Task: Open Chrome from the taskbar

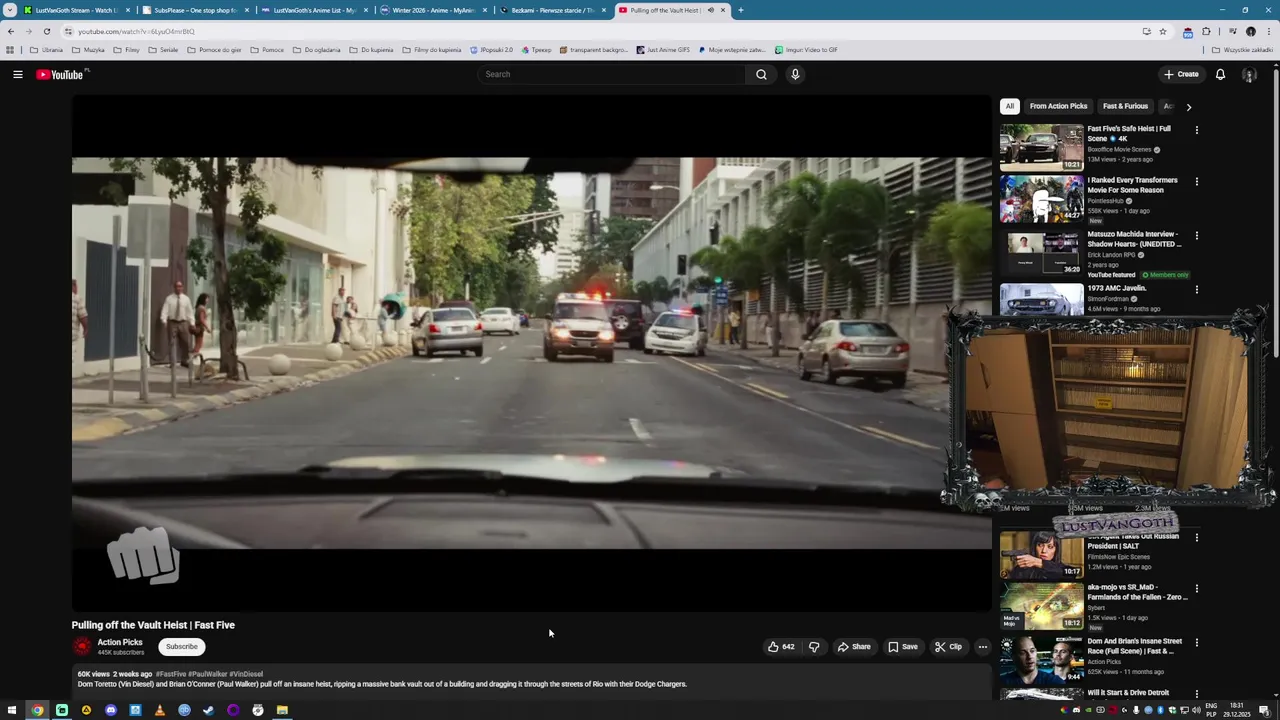Action: point(37,710)
